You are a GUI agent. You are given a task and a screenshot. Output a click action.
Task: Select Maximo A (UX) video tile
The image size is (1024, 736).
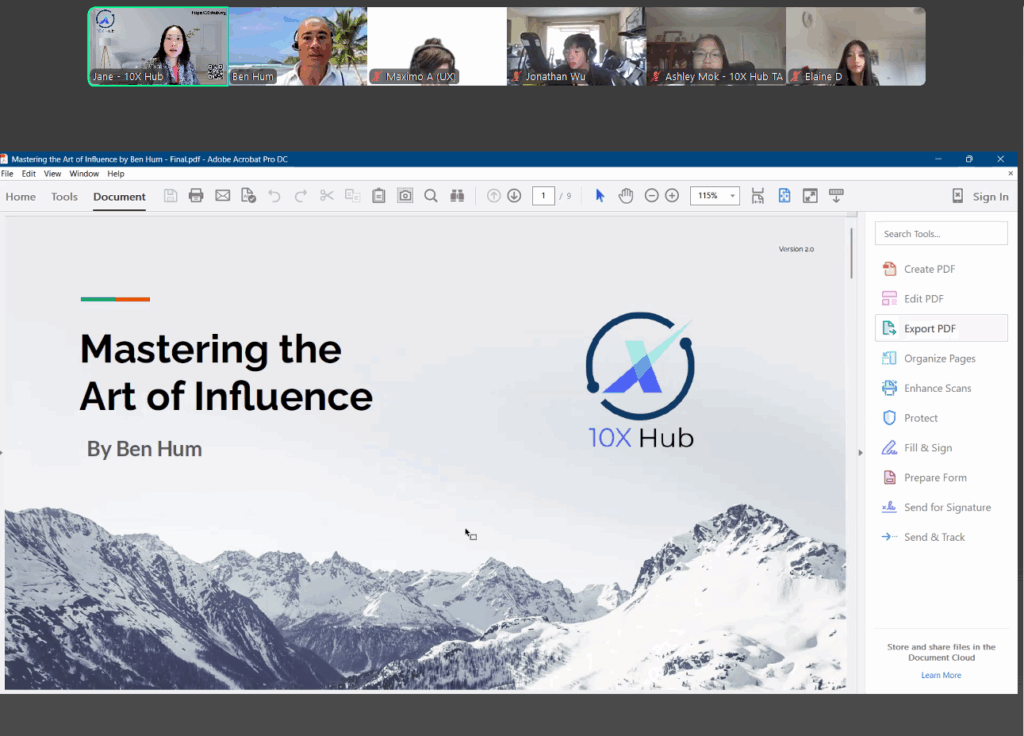point(437,46)
